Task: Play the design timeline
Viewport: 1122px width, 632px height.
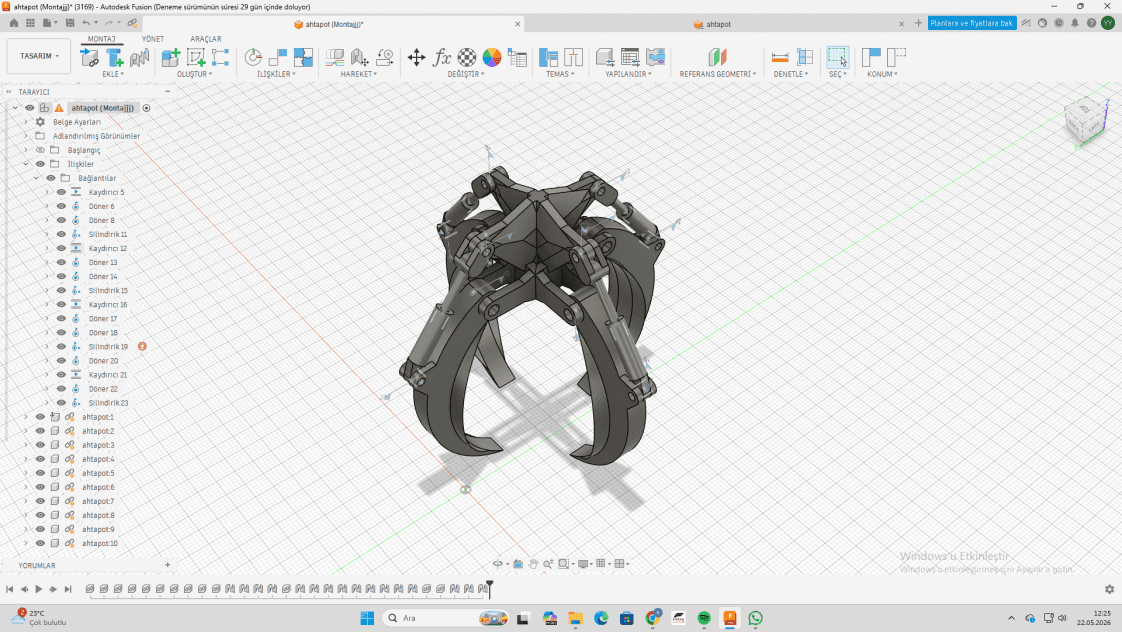Action: pos(39,589)
